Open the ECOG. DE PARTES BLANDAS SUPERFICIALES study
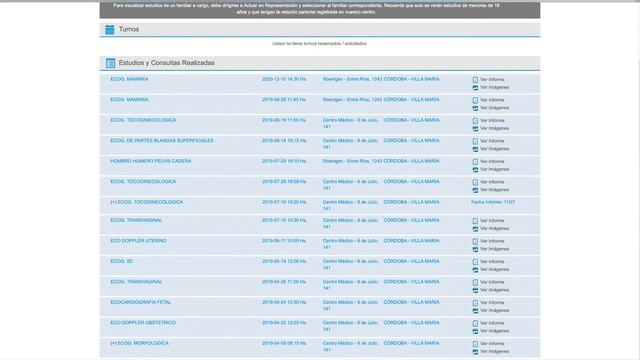Screen dimensions: 640x360 162,140
